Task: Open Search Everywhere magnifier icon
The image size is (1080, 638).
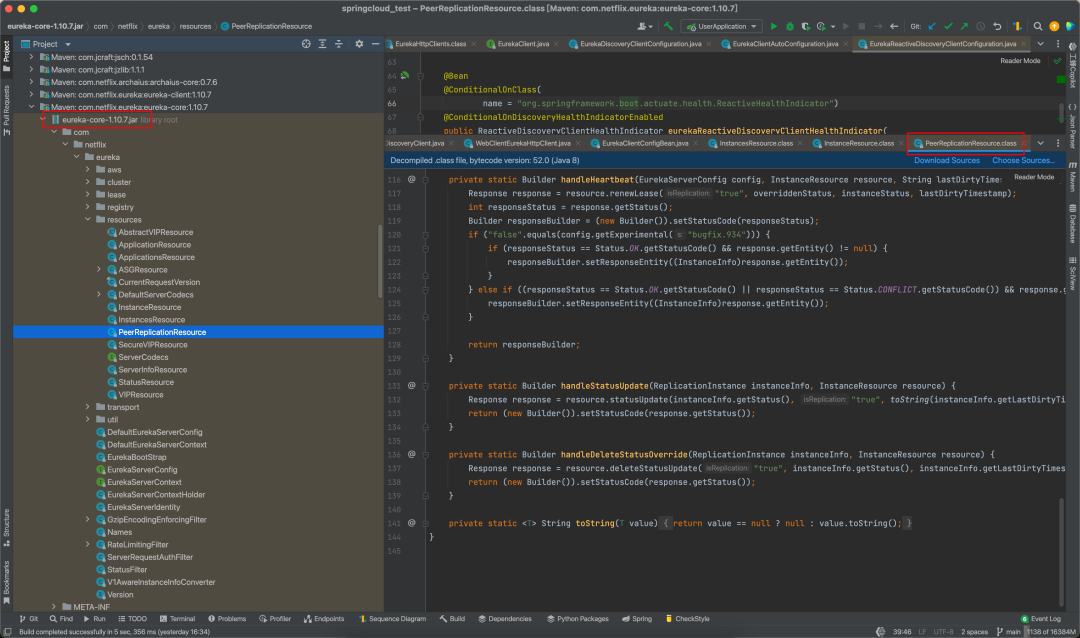Action: [x=1037, y=26]
